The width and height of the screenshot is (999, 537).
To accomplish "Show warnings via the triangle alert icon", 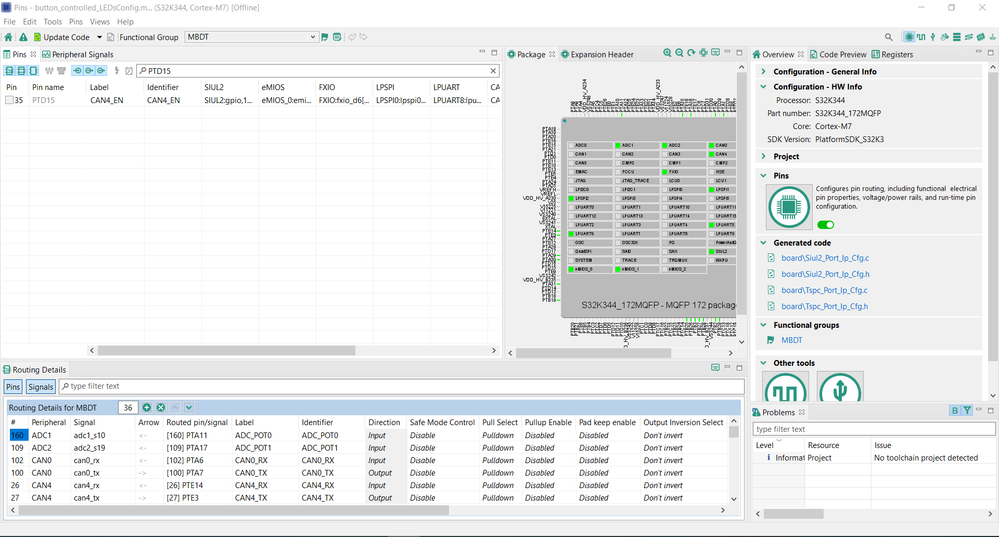I will (23, 37).
